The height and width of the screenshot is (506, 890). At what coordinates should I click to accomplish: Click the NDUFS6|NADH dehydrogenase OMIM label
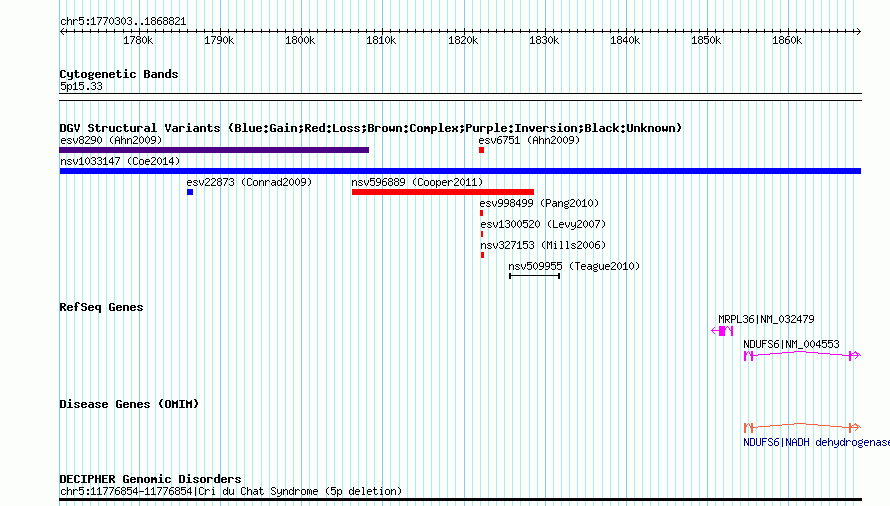coord(816,442)
